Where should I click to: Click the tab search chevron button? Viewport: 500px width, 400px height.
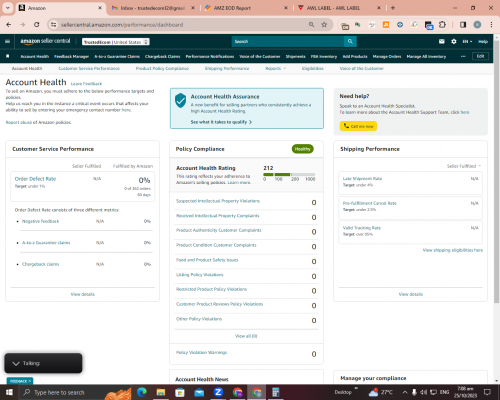tap(7, 8)
